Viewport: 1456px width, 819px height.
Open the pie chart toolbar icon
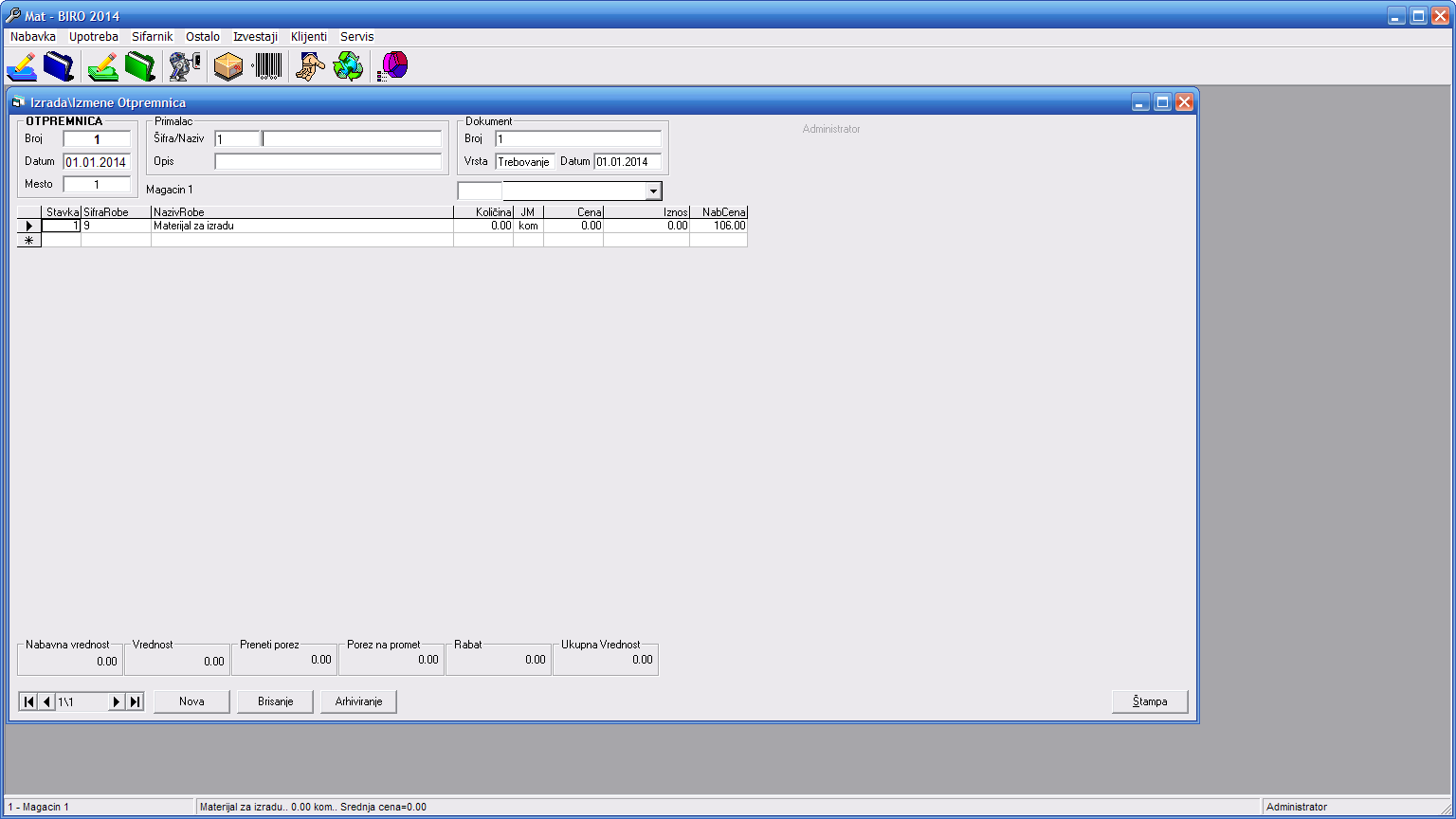point(392,66)
